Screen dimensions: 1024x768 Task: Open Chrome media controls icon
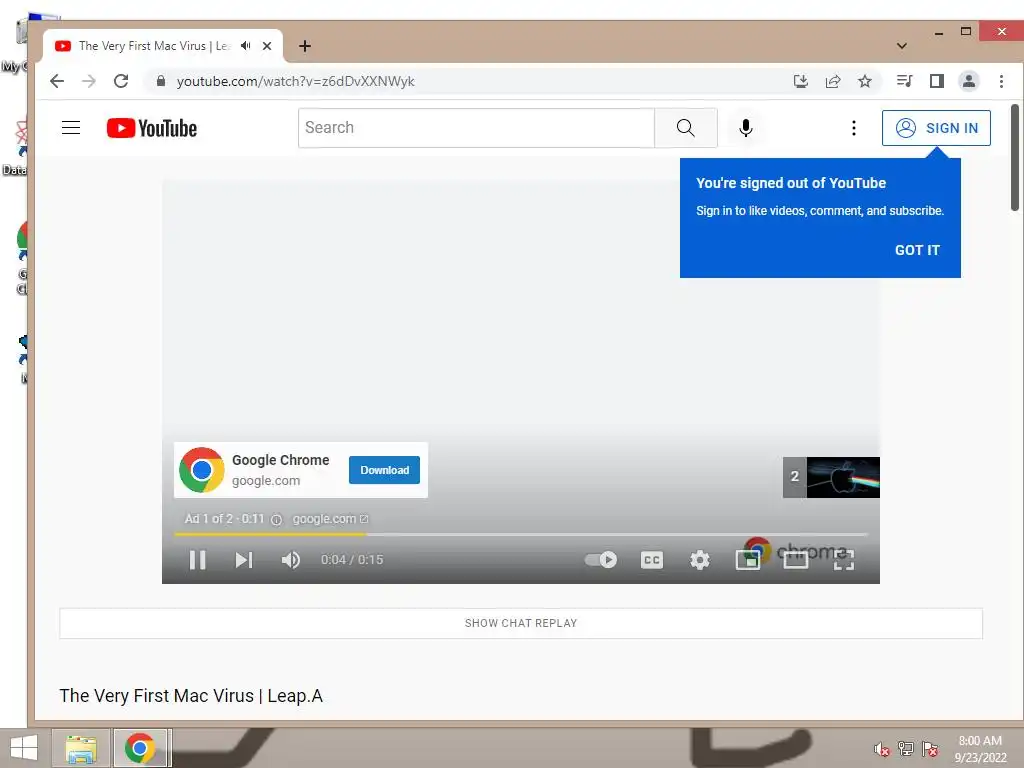coord(904,81)
